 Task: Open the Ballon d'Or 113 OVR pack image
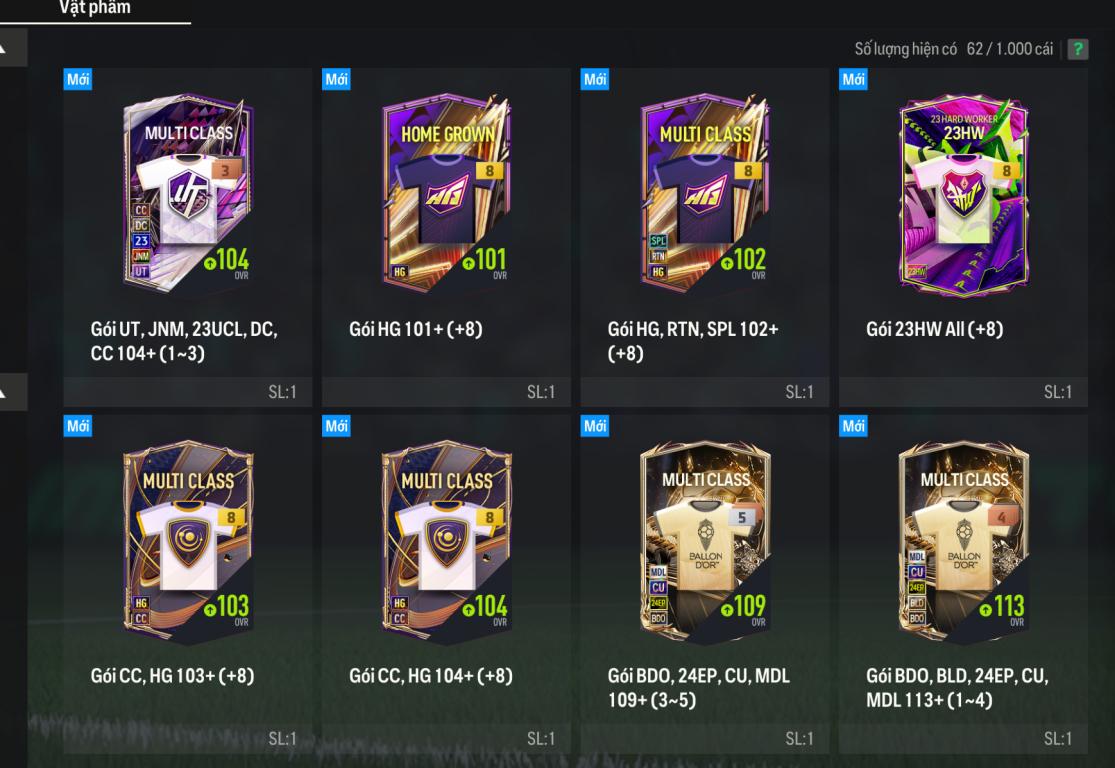tap(964, 540)
